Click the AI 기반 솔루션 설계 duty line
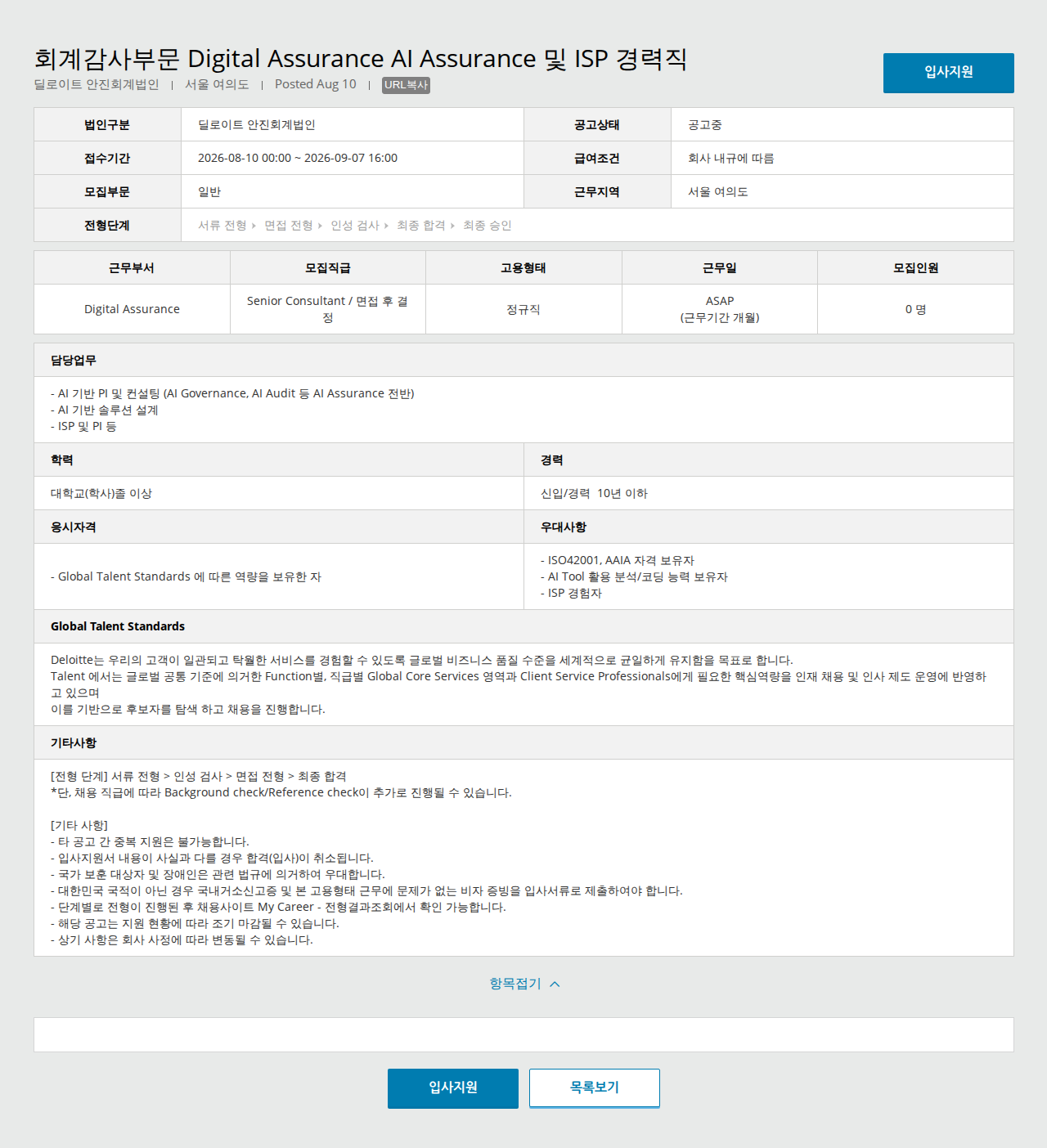 tap(105, 410)
